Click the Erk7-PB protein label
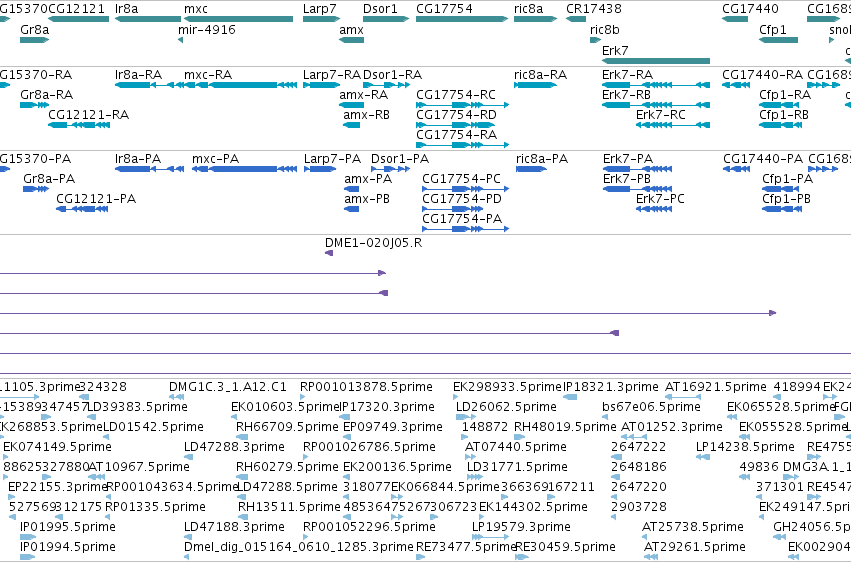Viewport: 851px width, 562px height. click(627, 178)
